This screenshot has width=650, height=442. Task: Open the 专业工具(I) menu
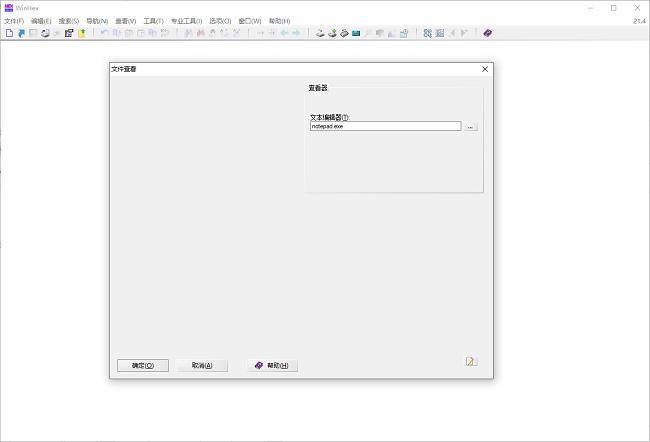[x=186, y=20]
